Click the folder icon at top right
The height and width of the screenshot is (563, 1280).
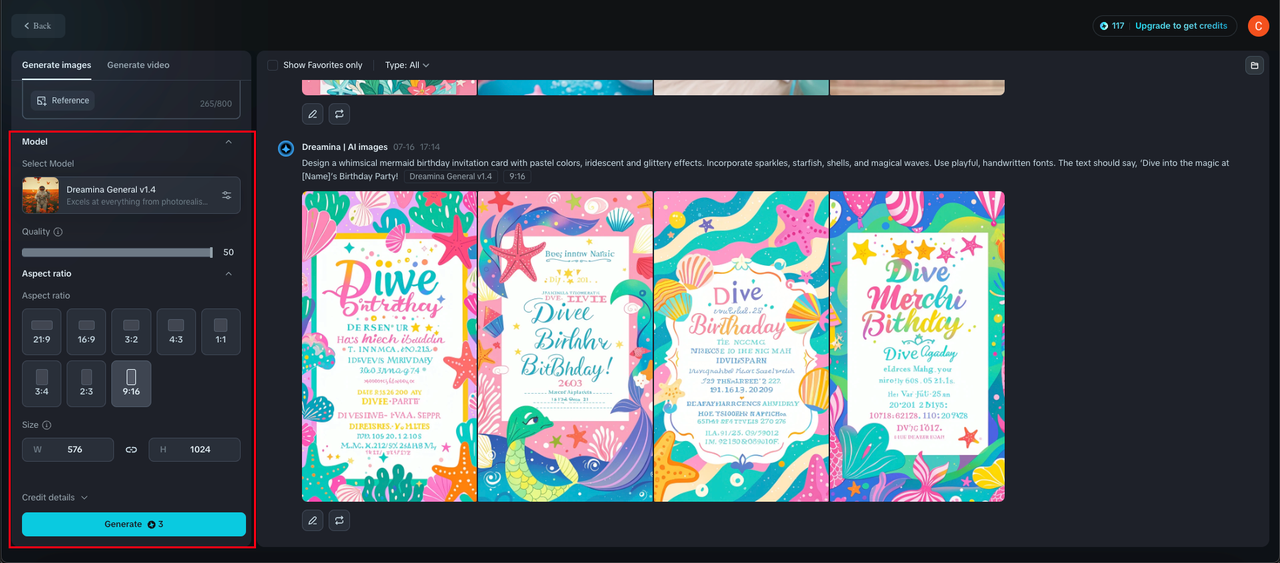click(1253, 66)
